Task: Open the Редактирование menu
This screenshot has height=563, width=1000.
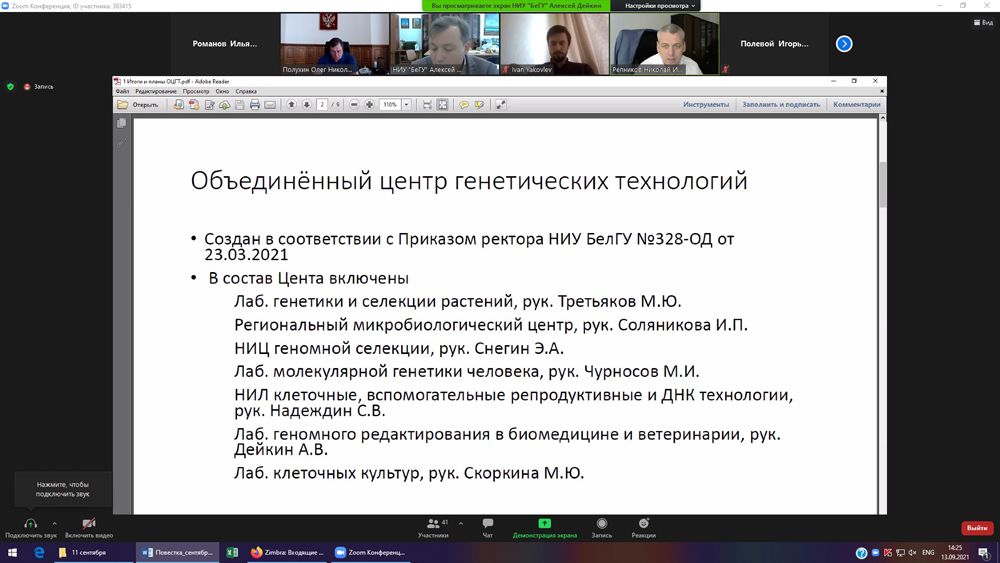Action: [x=156, y=91]
